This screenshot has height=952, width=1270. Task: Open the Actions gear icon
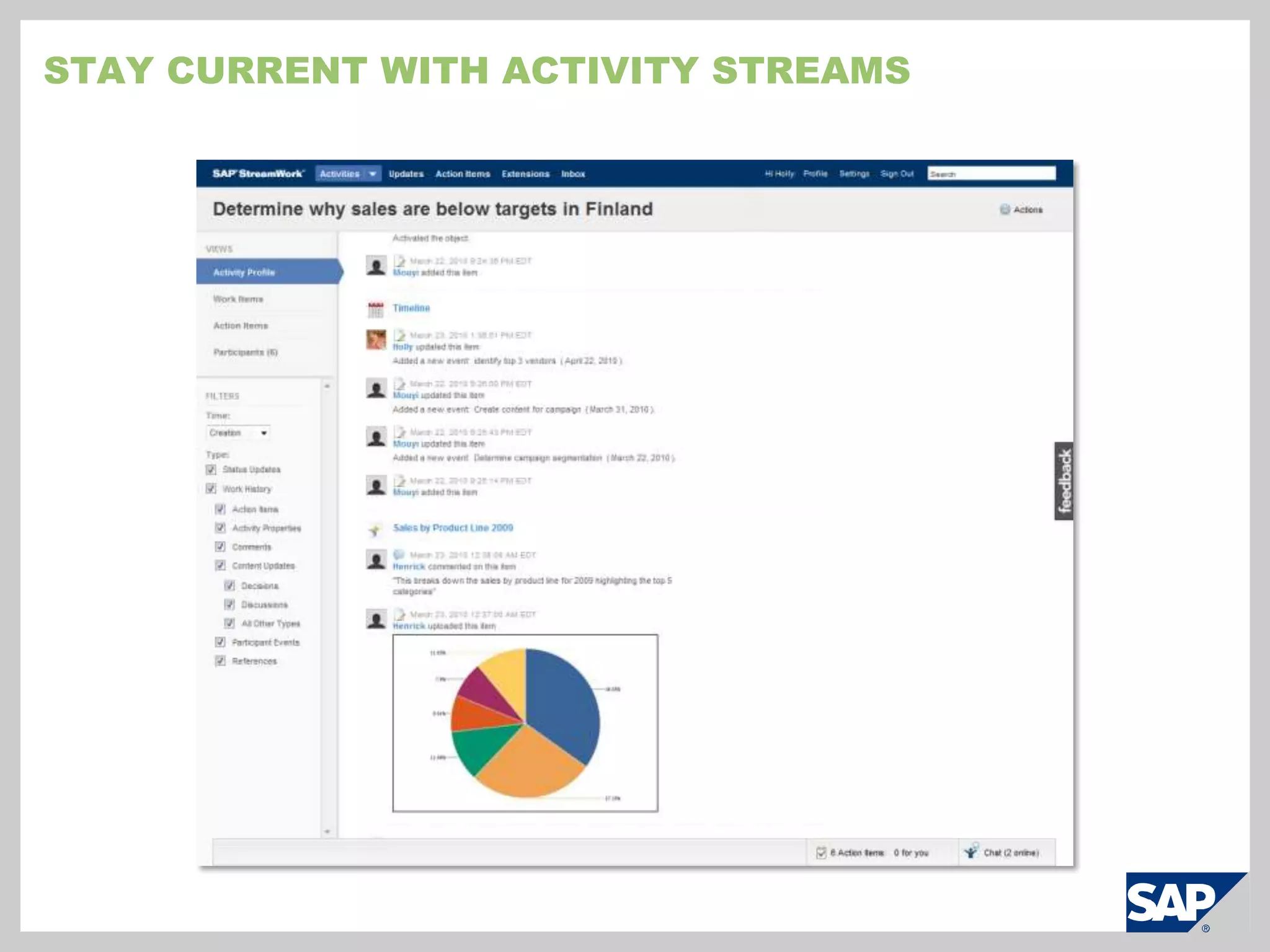pyautogui.click(x=1005, y=209)
